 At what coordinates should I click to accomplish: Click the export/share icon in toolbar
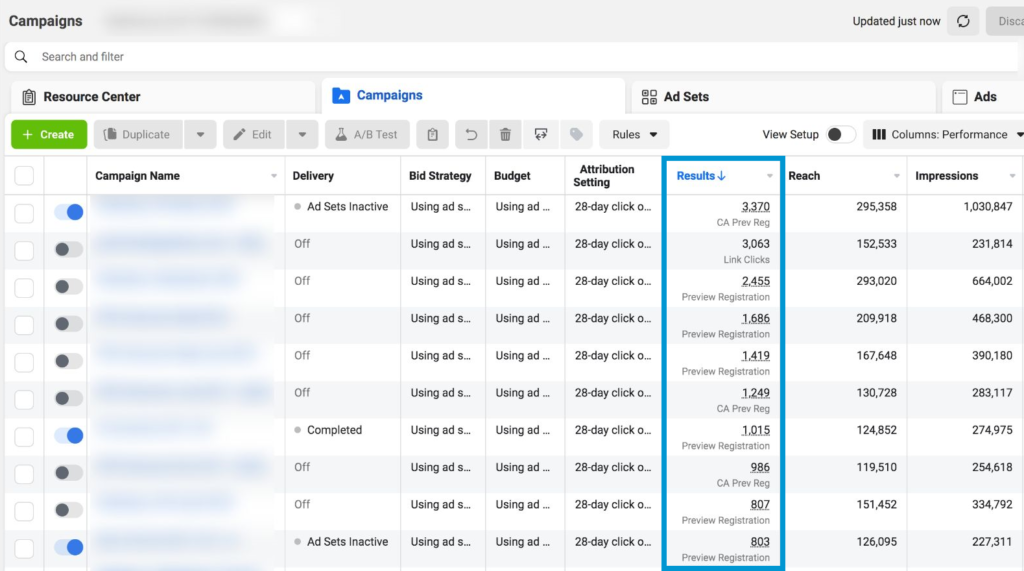coord(541,135)
